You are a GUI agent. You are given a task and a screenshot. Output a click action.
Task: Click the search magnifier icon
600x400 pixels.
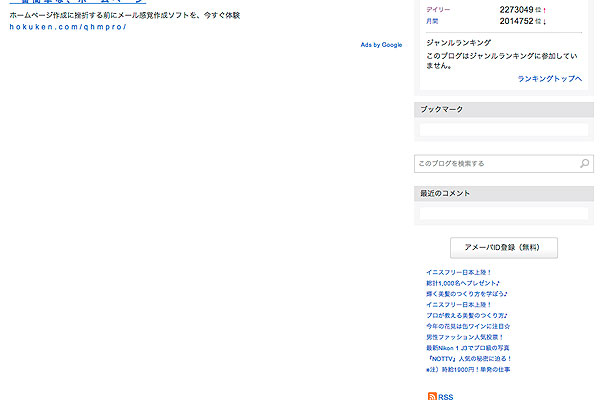click(x=584, y=163)
